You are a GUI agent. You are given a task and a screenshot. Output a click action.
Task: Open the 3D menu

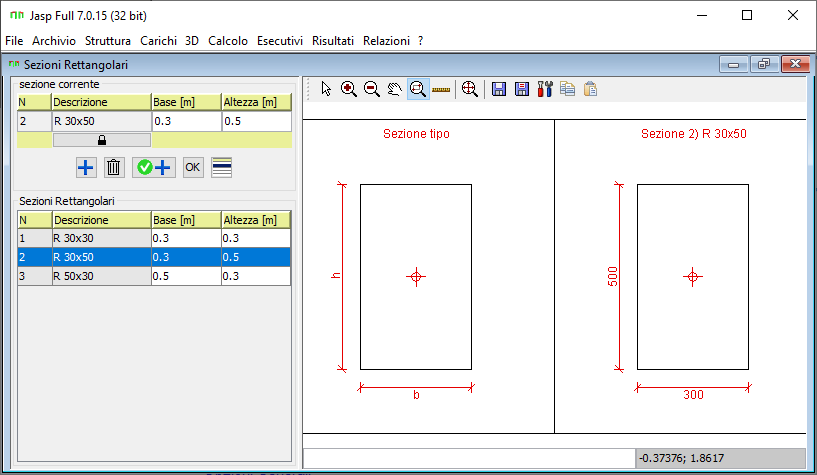point(192,41)
